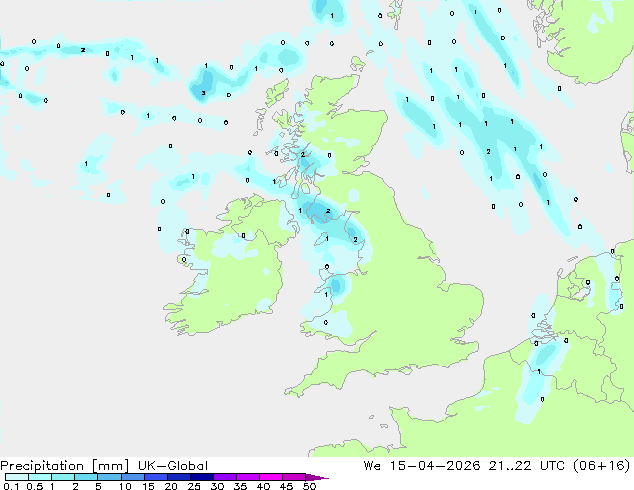Click the 35–40 mm violet legend swatch
The width and height of the screenshot is (634, 490).
pyautogui.click(x=248, y=477)
